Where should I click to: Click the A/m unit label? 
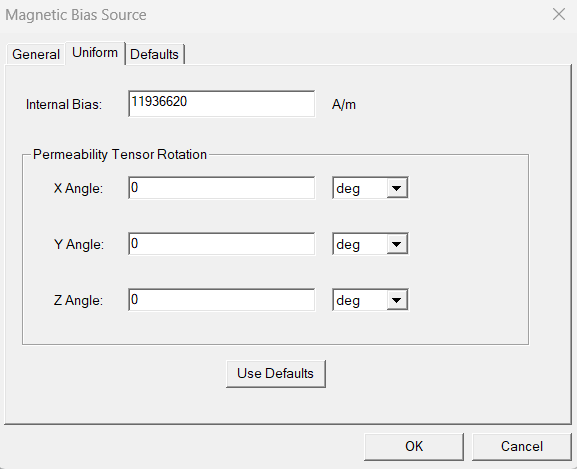click(x=344, y=104)
